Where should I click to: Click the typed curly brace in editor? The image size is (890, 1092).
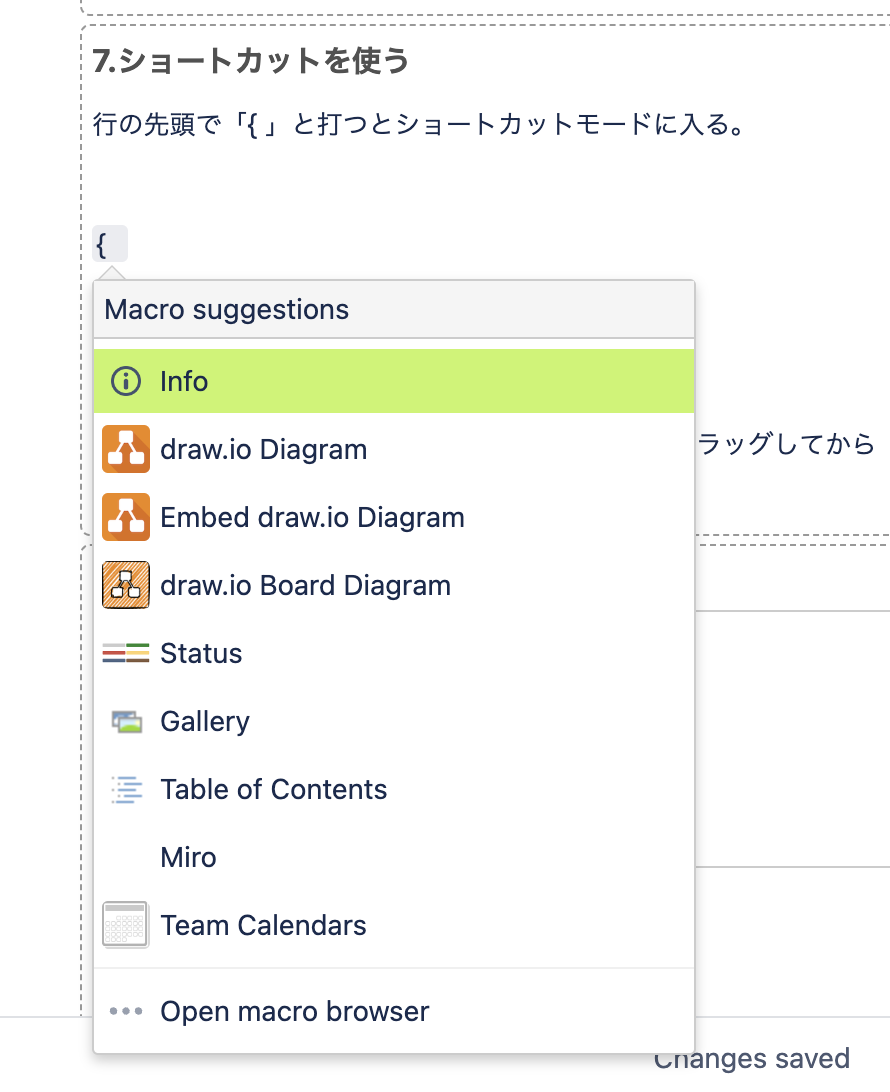point(102,244)
